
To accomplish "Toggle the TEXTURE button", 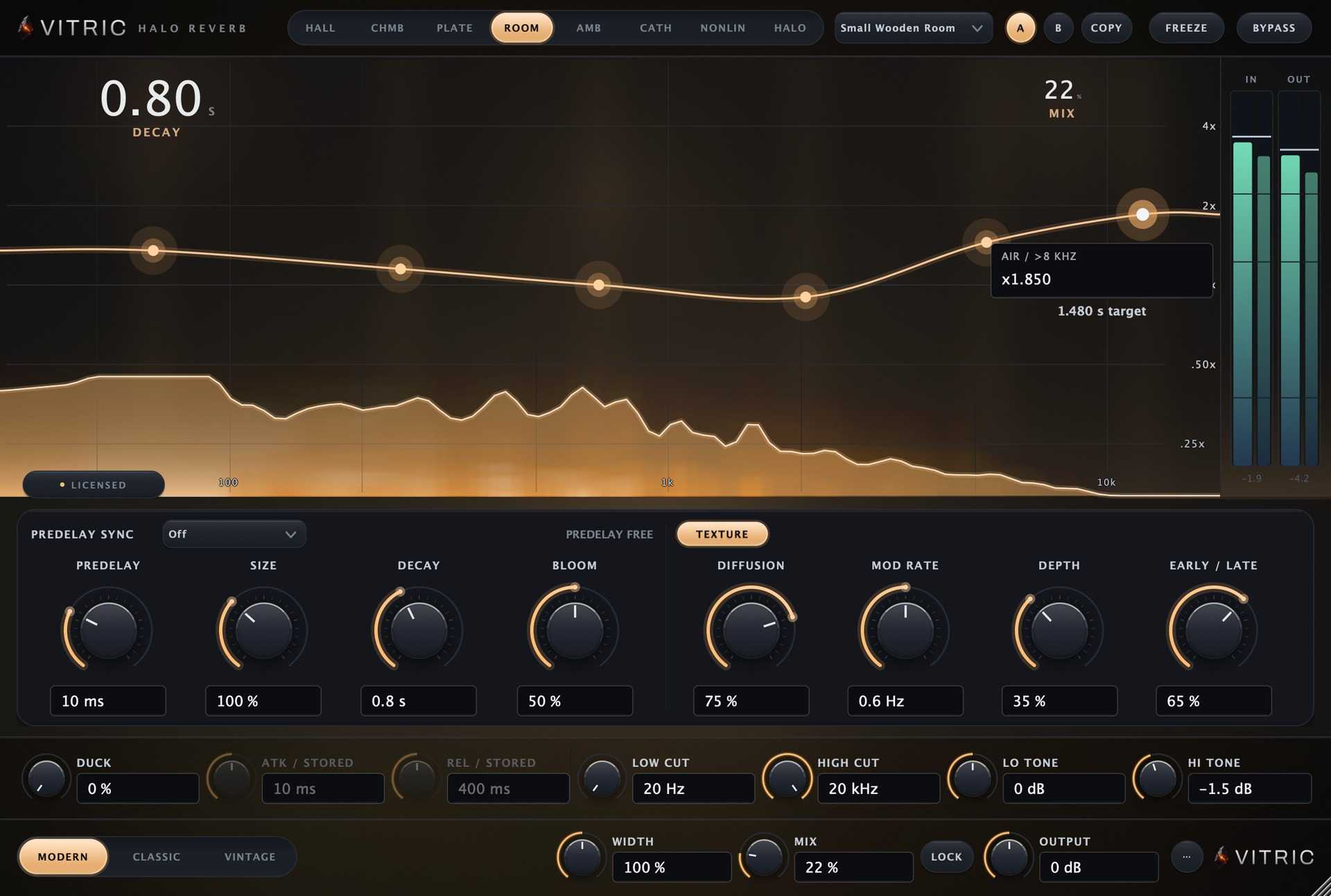I will tap(722, 534).
